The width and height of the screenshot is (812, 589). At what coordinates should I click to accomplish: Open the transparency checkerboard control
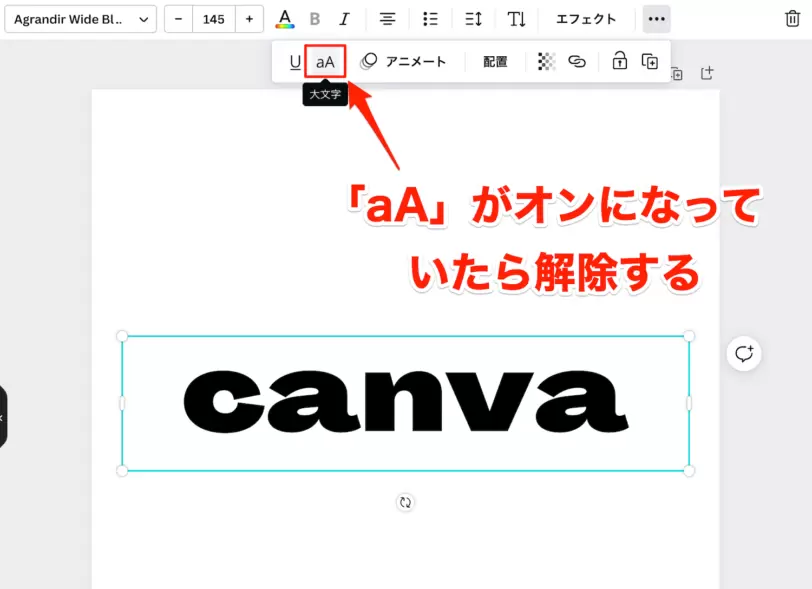coord(546,61)
